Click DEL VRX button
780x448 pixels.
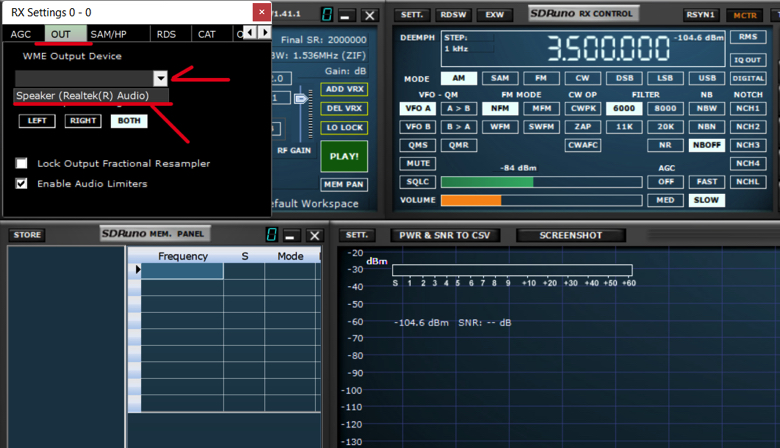pos(344,108)
